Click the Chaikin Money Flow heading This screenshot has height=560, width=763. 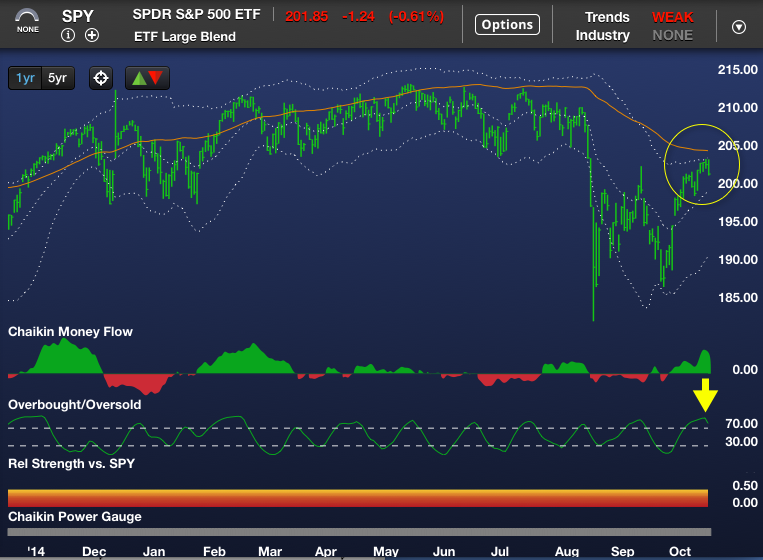(x=71, y=332)
